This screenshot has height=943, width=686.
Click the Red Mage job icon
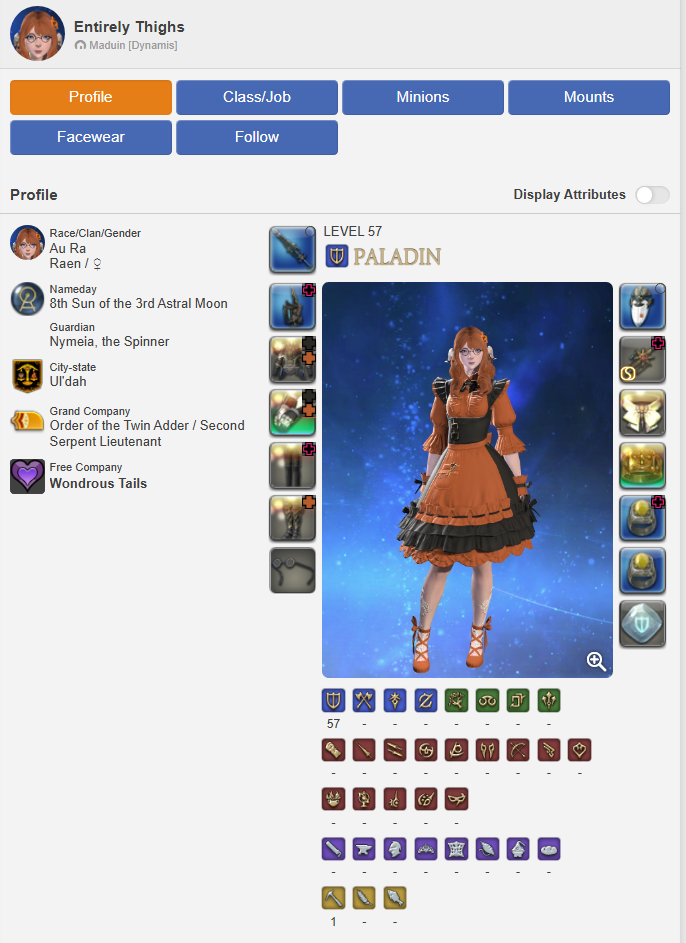pyautogui.click(x=395, y=799)
